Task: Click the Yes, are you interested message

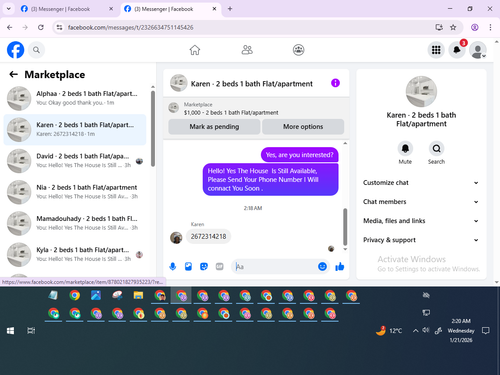Action: point(299,155)
